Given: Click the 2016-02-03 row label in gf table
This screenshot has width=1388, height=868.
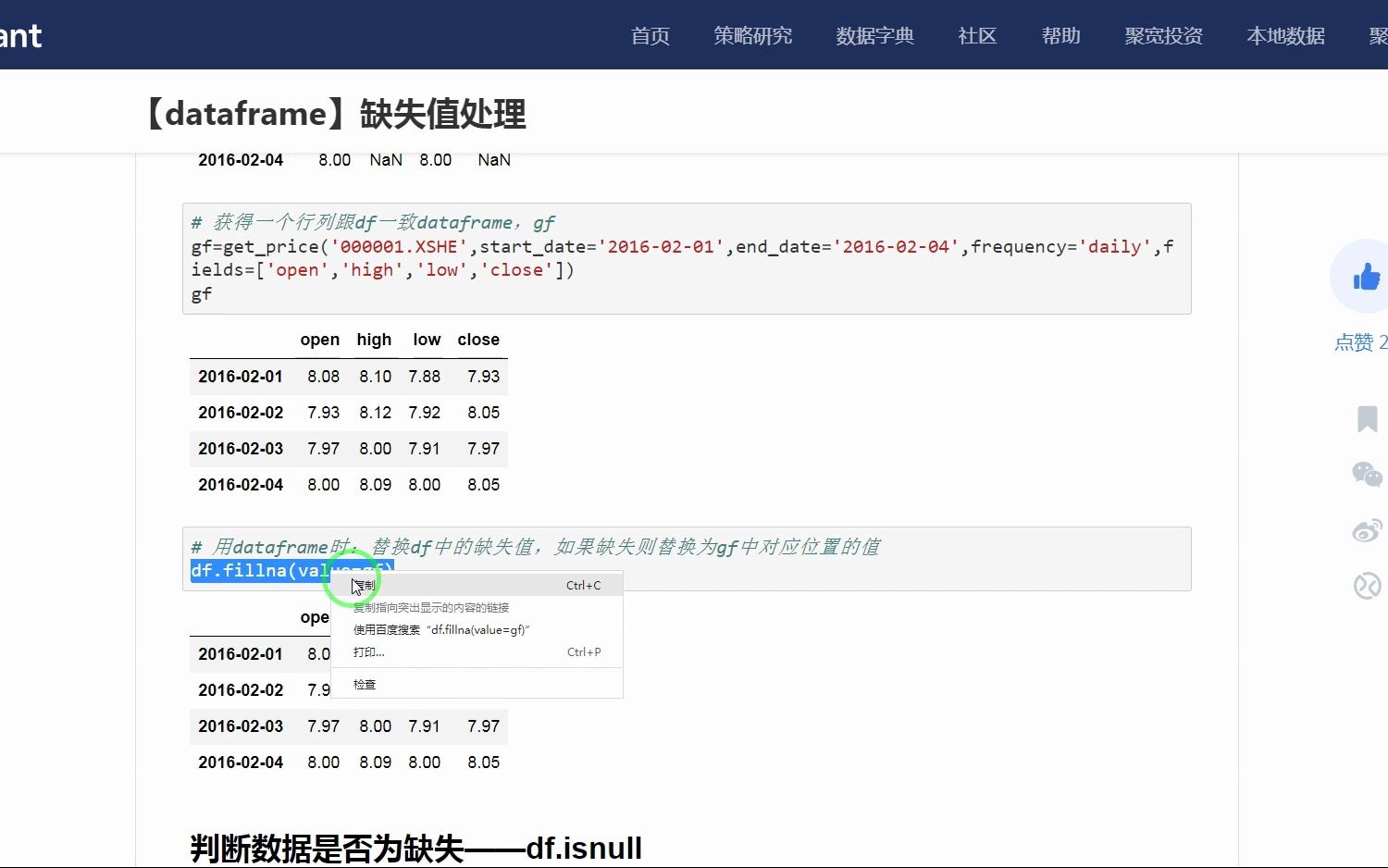Looking at the screenshot, I should pyautogui.click(x=241, y=449).
